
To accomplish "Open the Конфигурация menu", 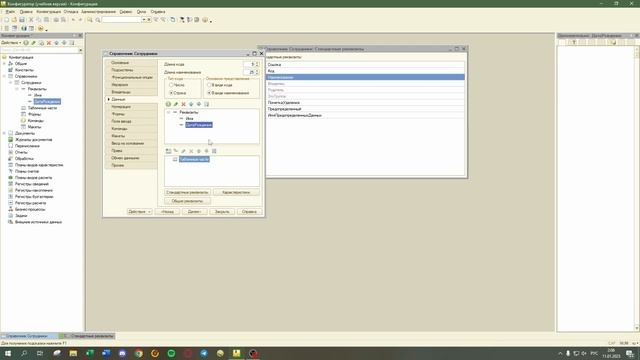I will coord(49,12).
